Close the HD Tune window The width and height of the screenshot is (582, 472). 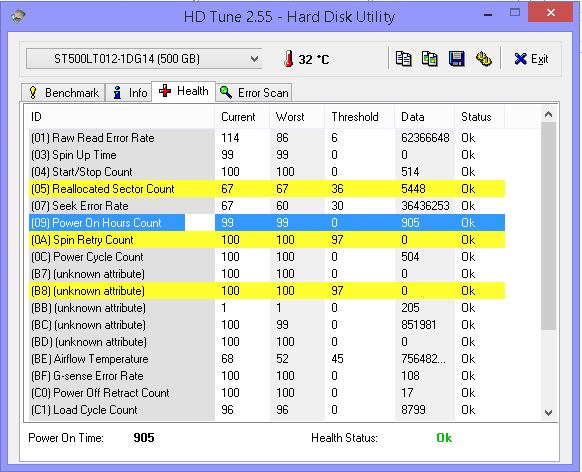click(551, 13)
